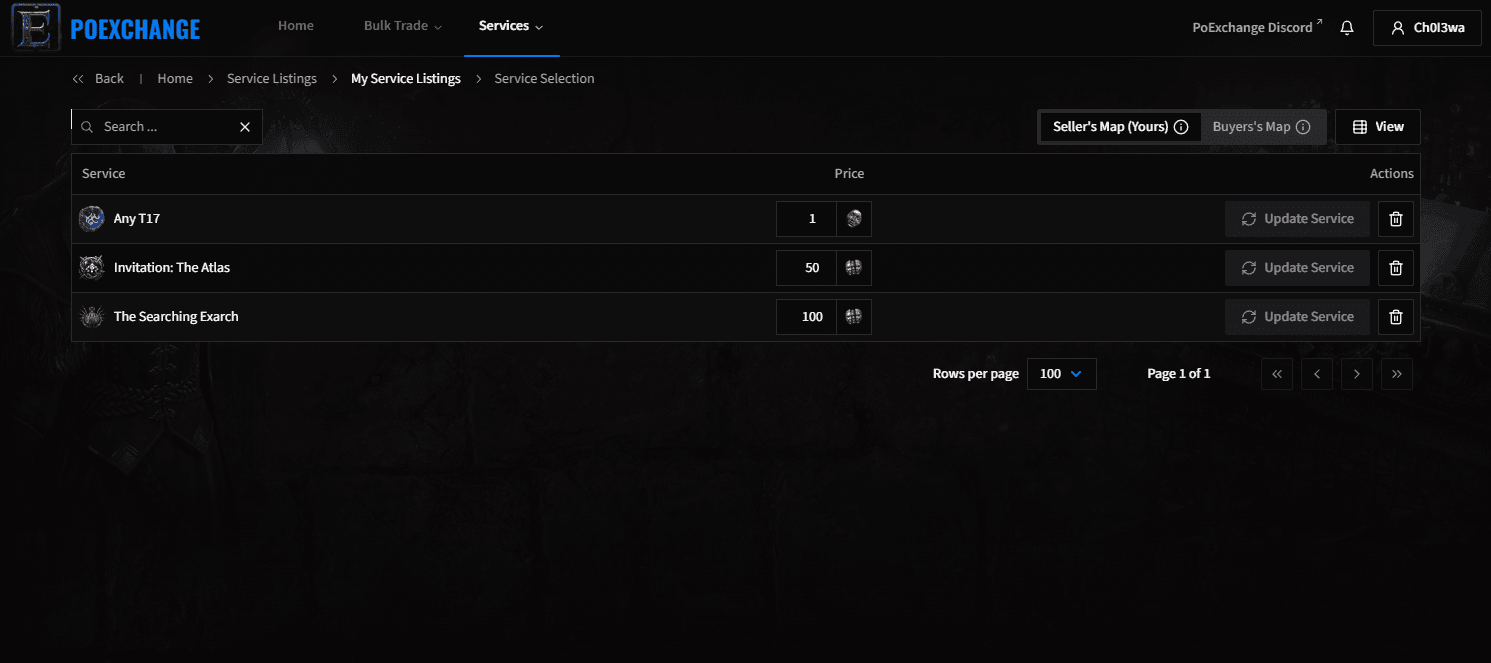Click the Actions column header
Screen dimensions: 1491x663
coord(1392,174)
